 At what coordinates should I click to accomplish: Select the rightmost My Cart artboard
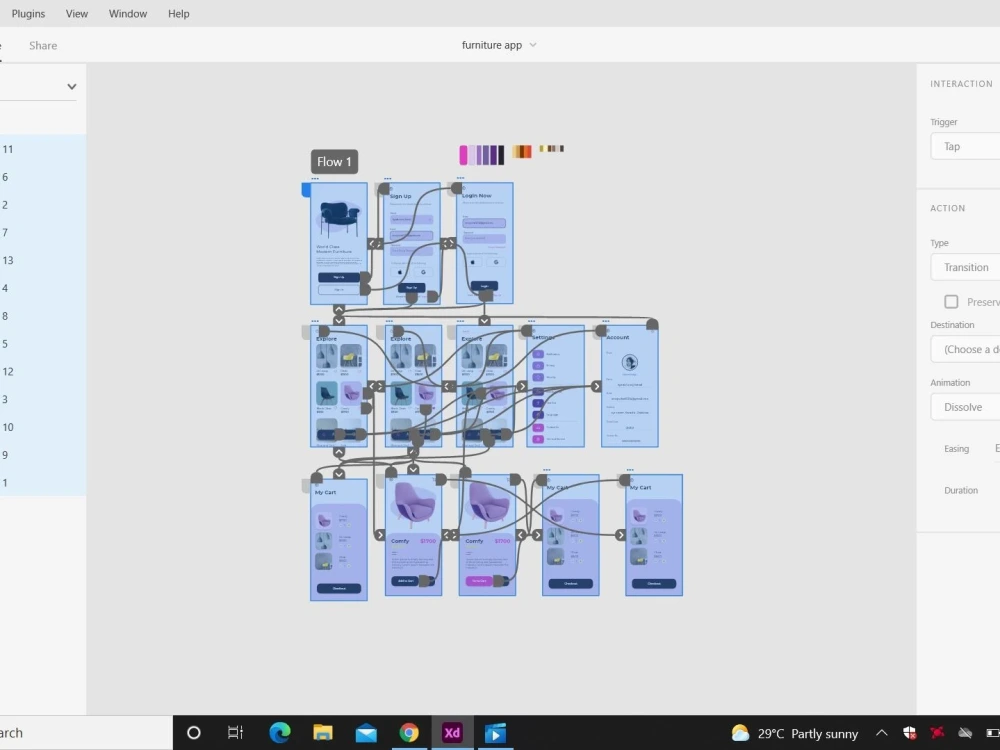coord(654,535)
